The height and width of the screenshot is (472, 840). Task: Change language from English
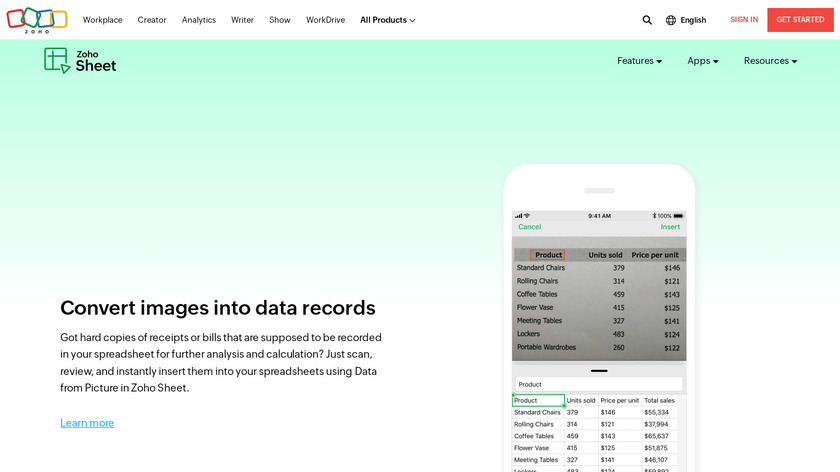[693, 20]
